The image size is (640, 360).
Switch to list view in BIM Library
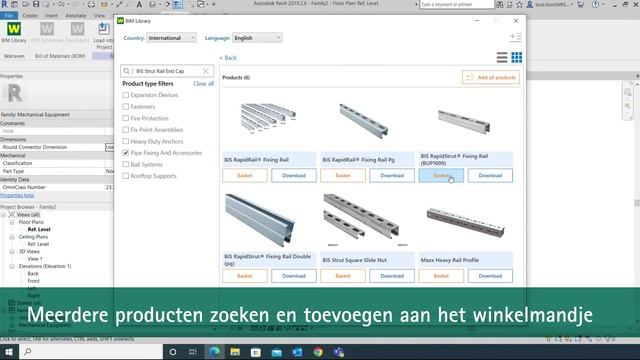pos(502,58)
